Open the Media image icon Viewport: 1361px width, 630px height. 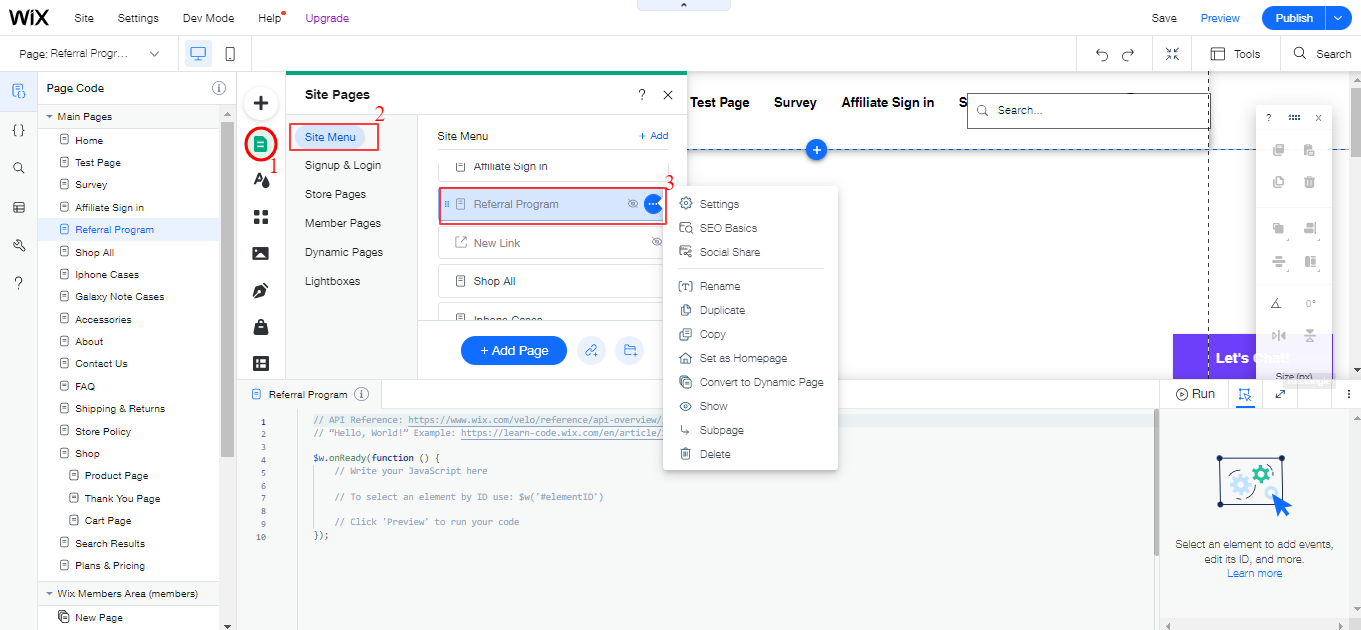pyautogui.click(x=260, y=254)
